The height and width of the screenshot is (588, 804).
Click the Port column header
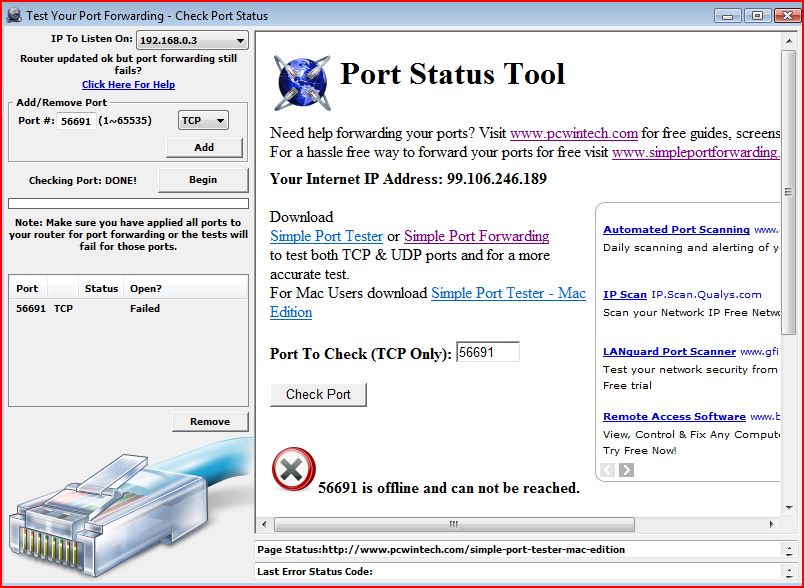(29, 289)
